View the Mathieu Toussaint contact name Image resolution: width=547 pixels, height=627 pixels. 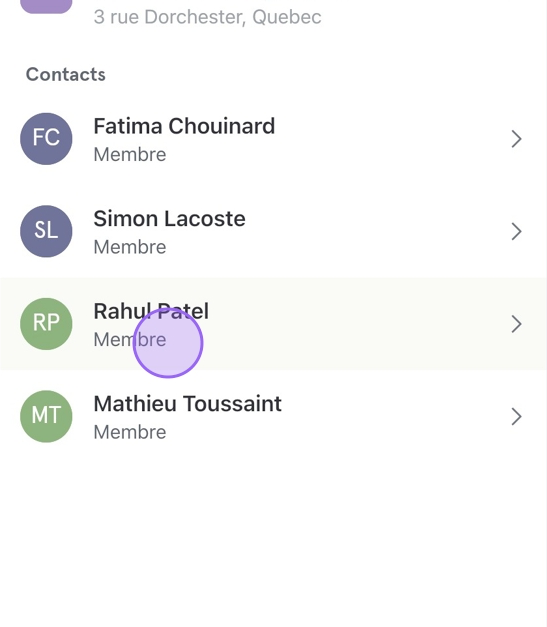click(x=188, y=404)
